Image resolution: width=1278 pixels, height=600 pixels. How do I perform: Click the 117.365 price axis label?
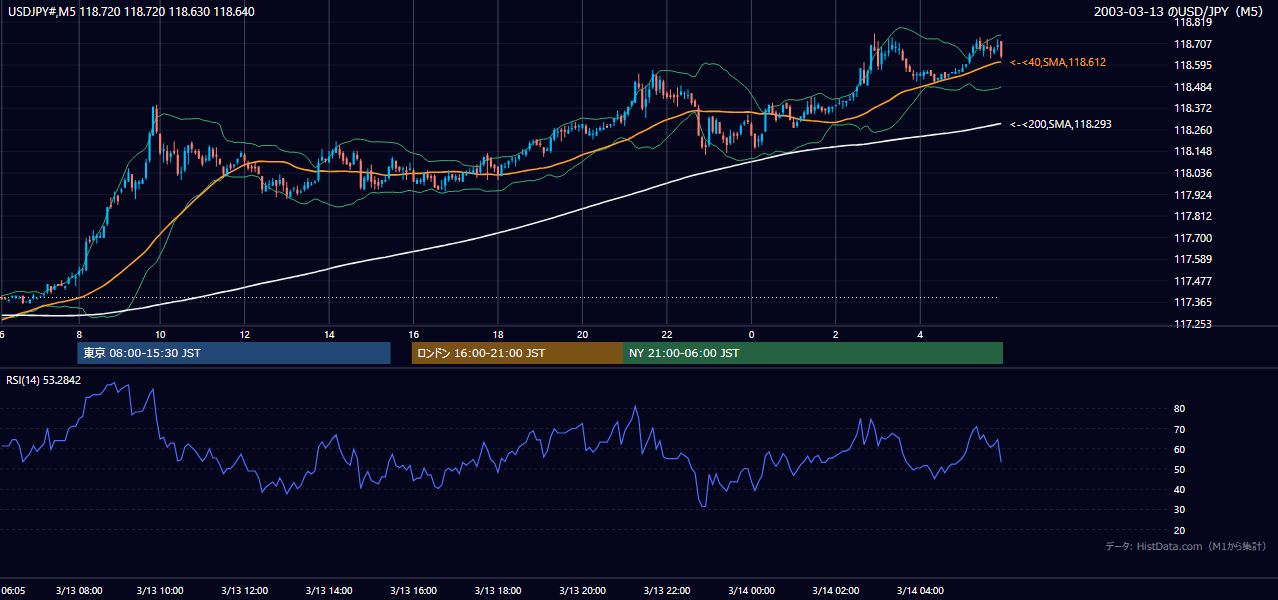click(x=1192, y=303)
